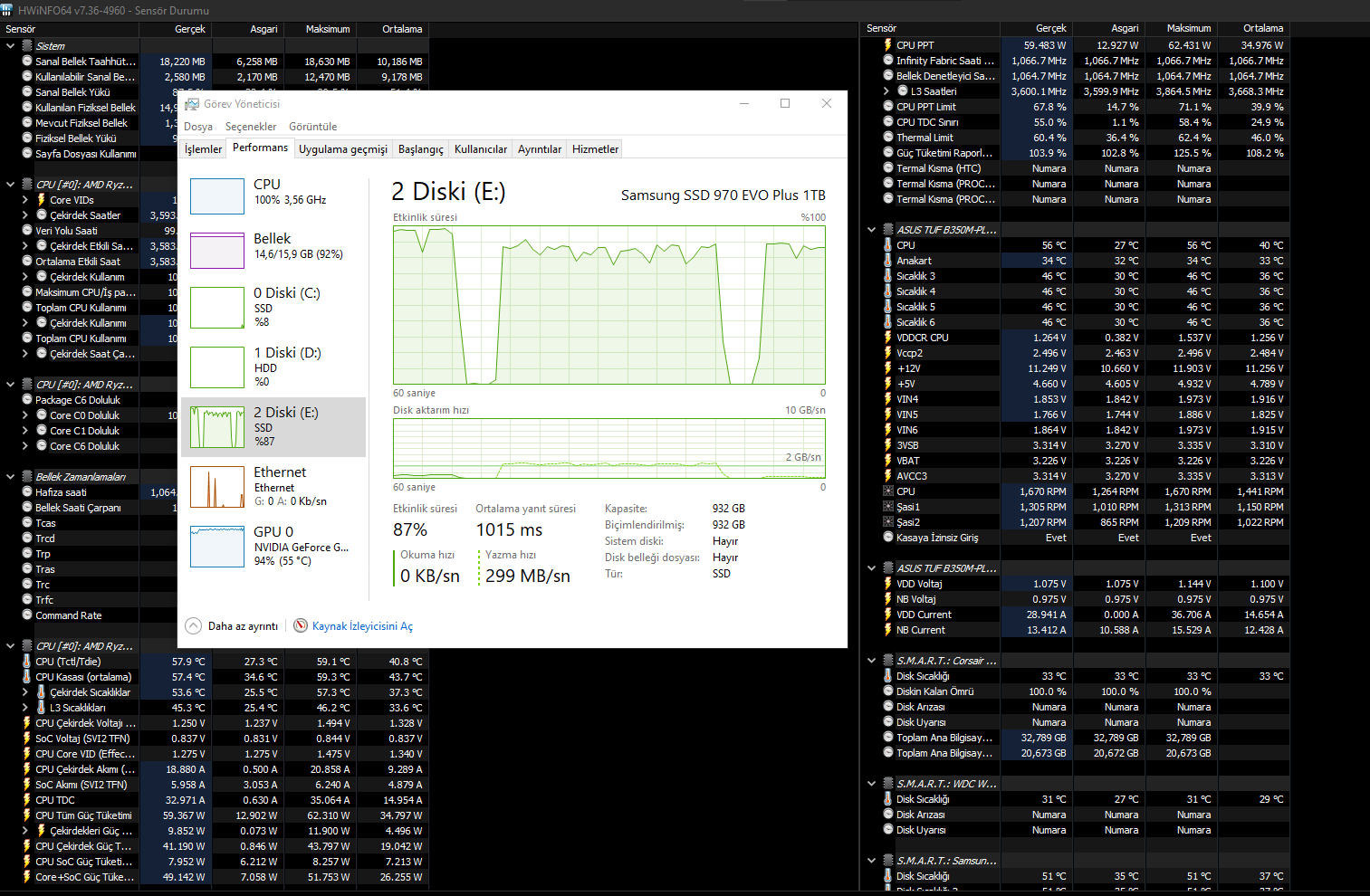Click the Ortalama column header in right panel
This screenshot has width=1370, height=896.
[x=1254, y=28]
